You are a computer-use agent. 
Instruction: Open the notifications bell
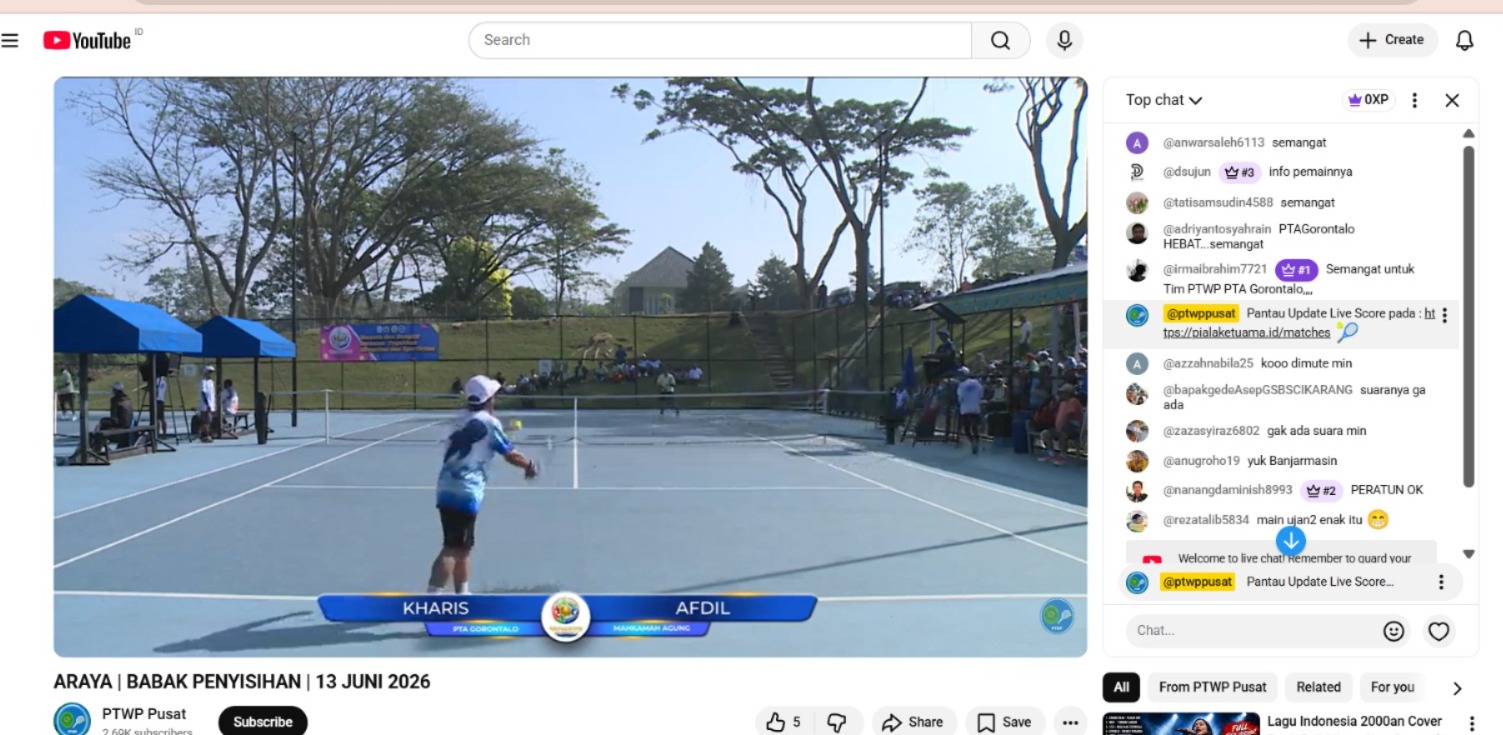(x=1464, y=40)
